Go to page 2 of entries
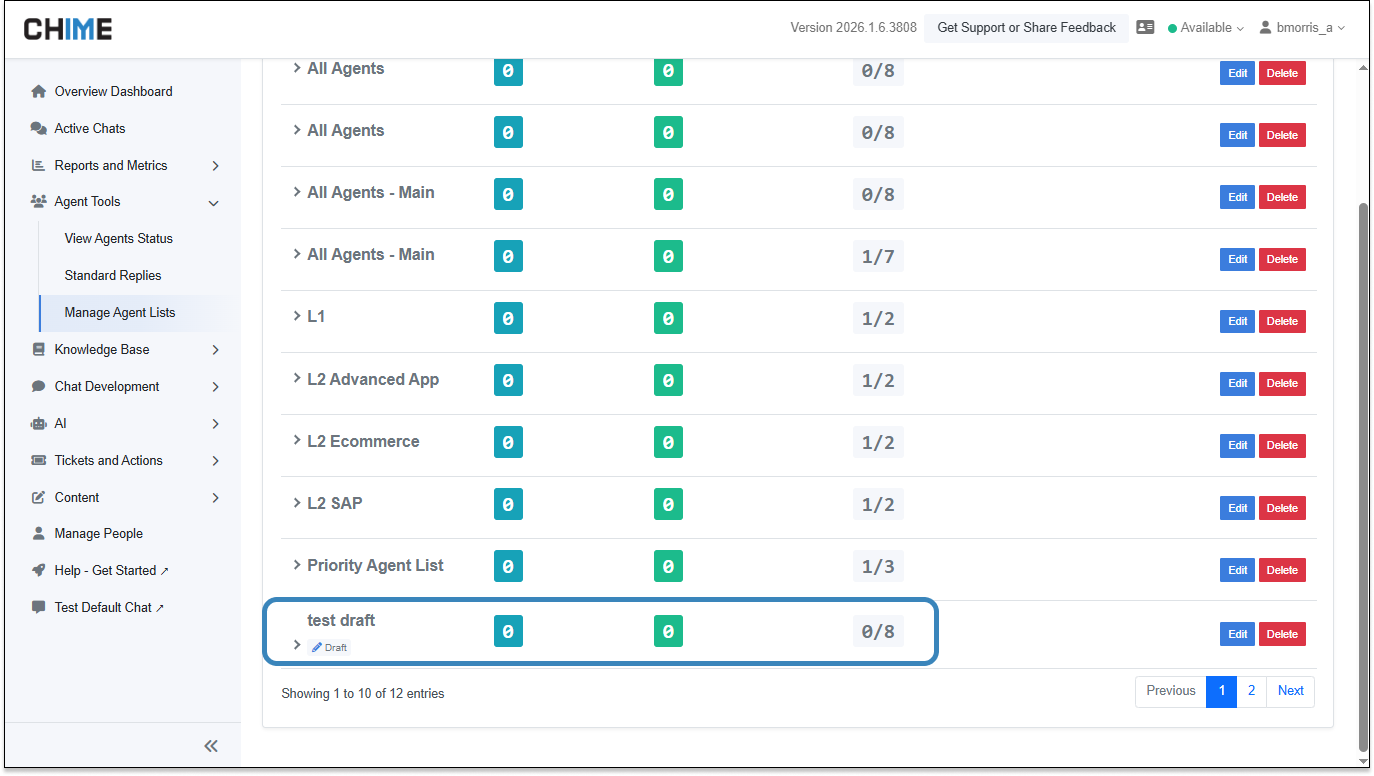1374x776 pixels. point(1251,691)
